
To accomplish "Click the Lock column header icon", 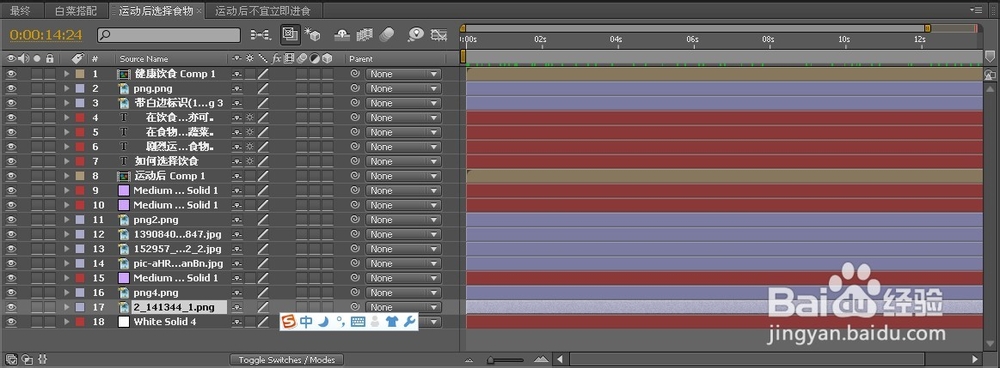I will [x=49, y=59].
